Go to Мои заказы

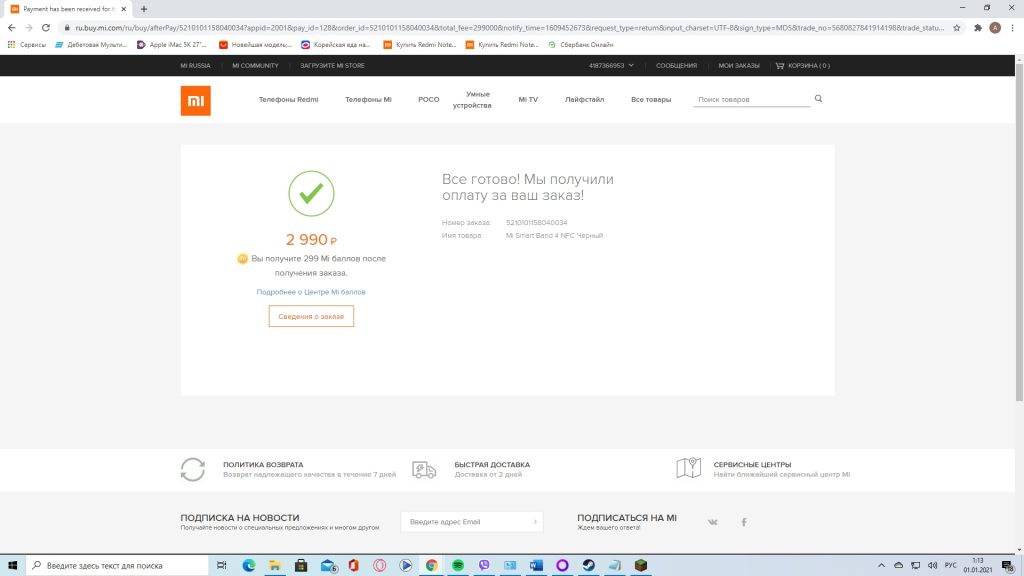tap(738, 66)
